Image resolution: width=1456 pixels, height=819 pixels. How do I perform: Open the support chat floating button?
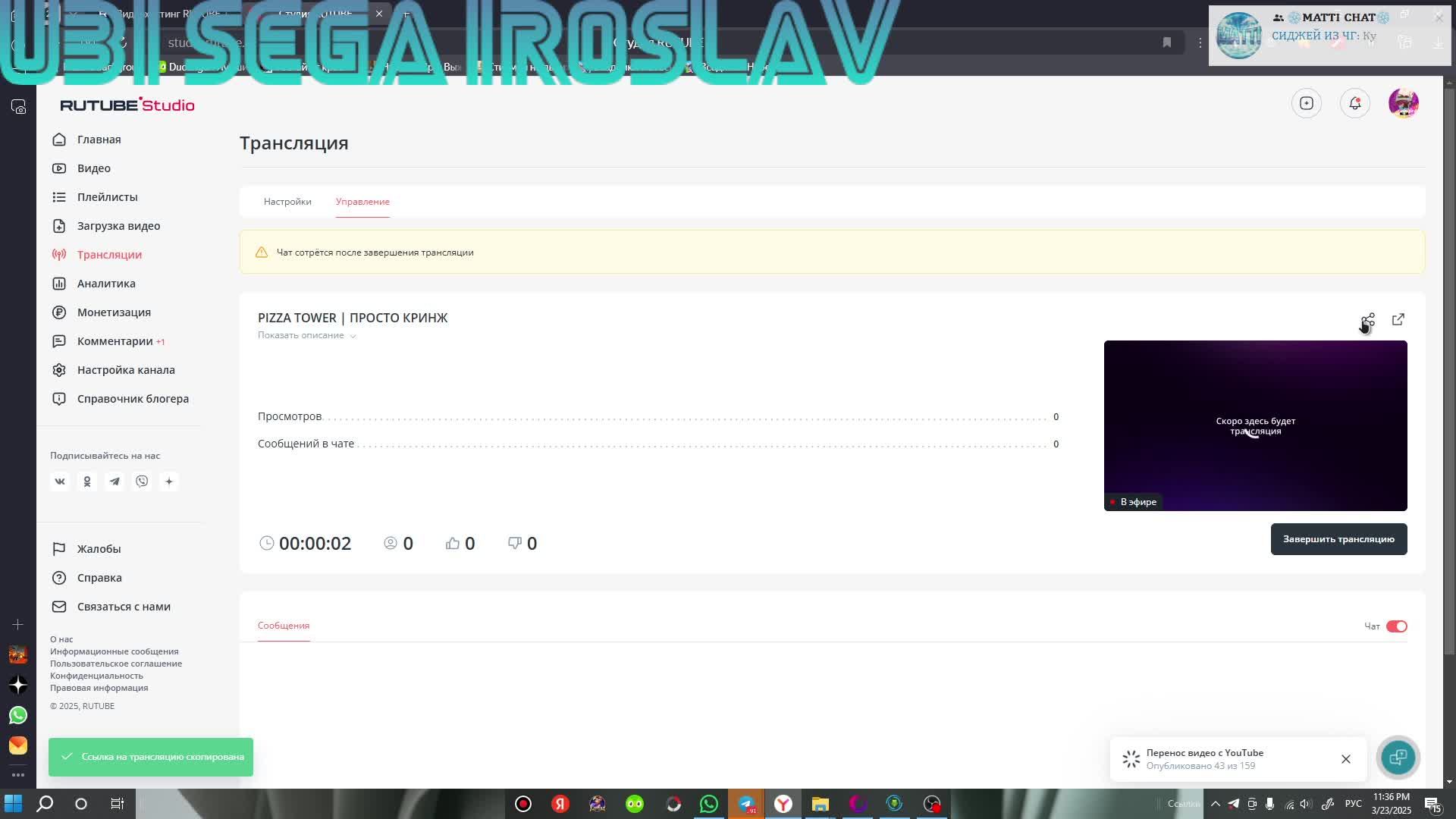pyautogui.click(x=1398, y=757)
